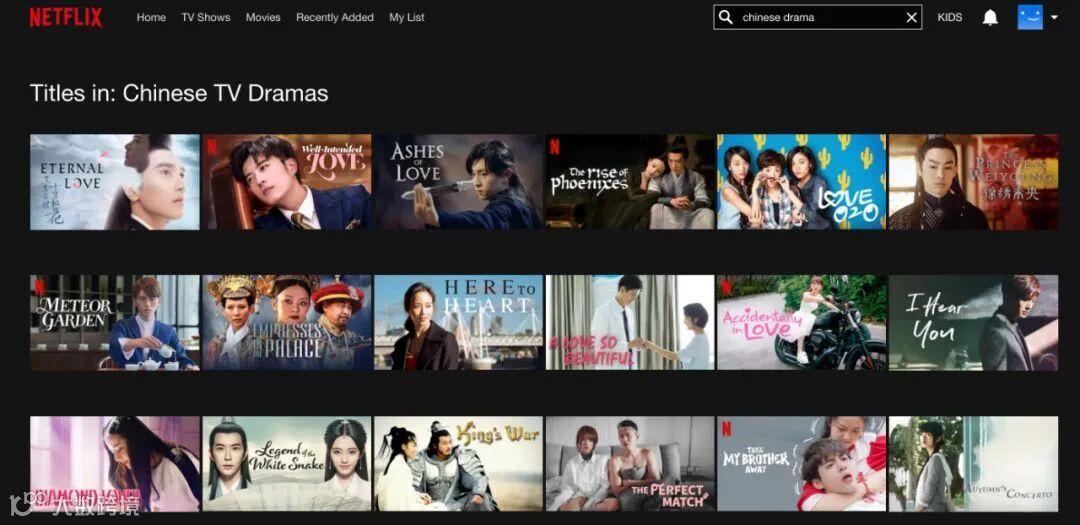The image size is (1080, 525).
Task: Open Autumn's Concerto thumbnail
Action: [974, 464]
